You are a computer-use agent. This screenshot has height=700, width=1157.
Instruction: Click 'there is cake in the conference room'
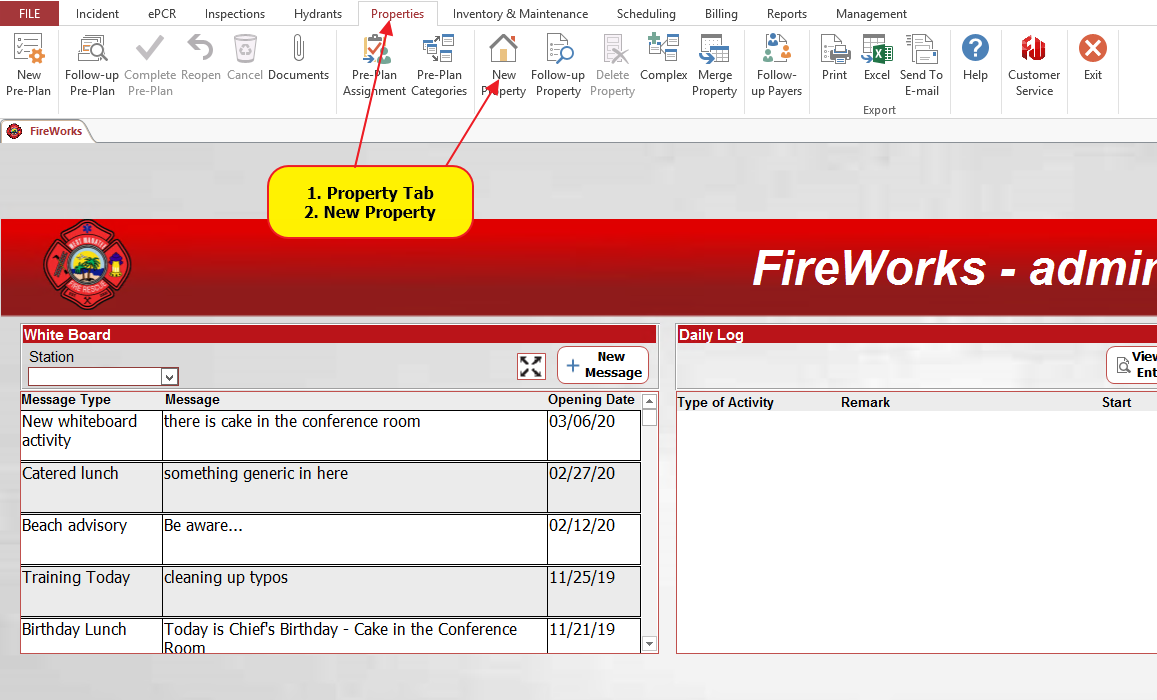[292, 421]
